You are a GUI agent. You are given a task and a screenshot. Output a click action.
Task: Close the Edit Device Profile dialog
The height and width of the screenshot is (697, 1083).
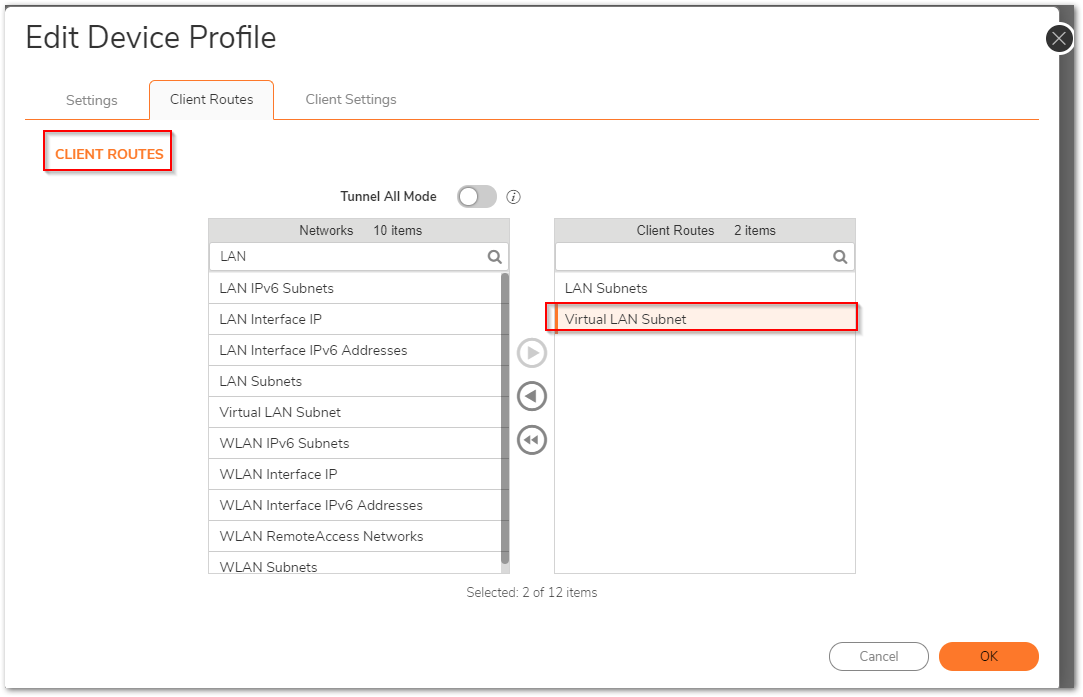coord(1059,39)
